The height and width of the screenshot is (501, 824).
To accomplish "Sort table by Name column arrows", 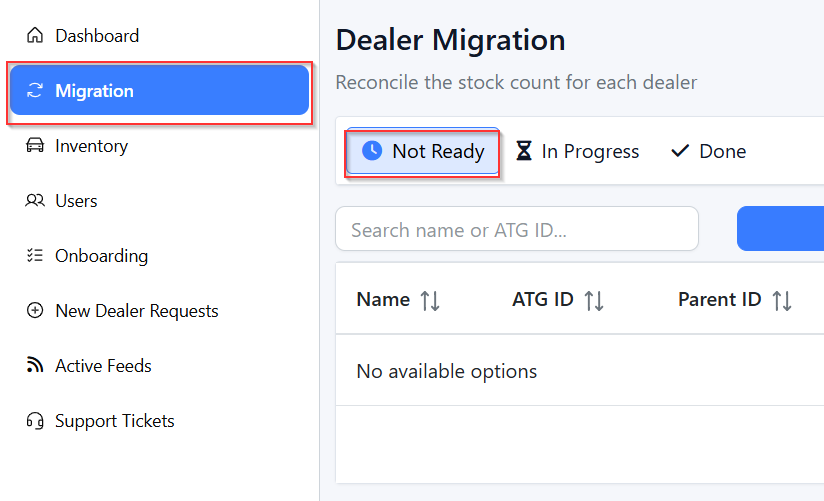I will (430, 300).
